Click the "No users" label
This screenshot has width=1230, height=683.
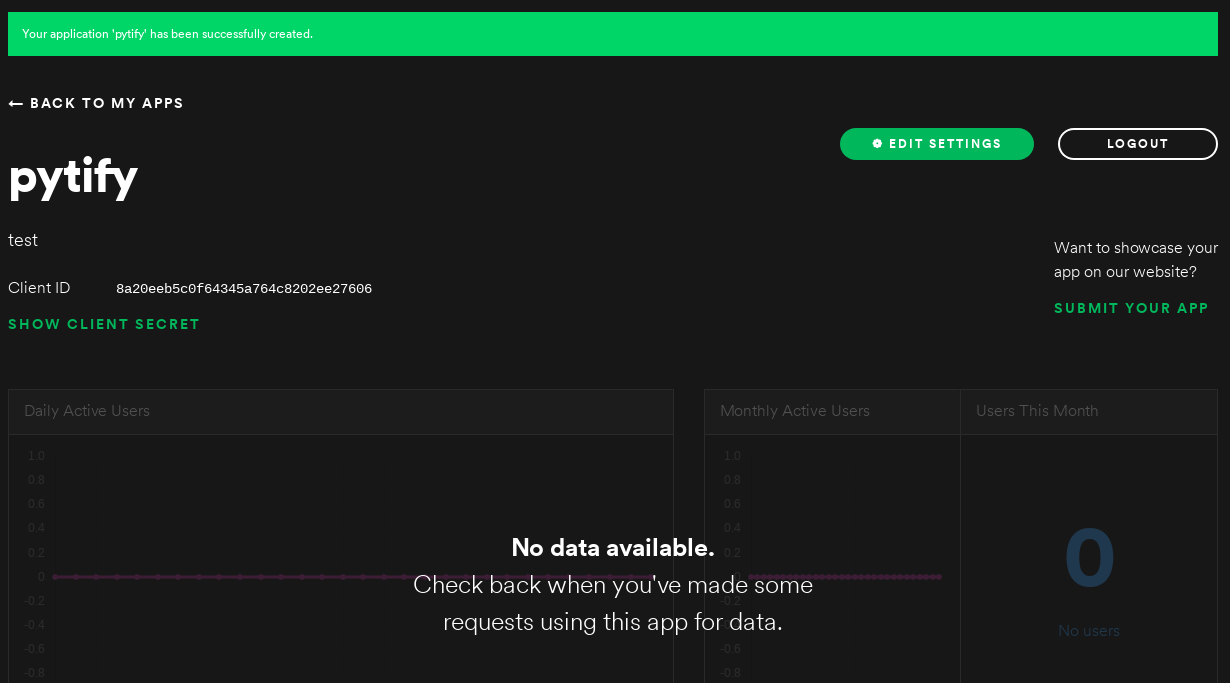coord(1089,631)
